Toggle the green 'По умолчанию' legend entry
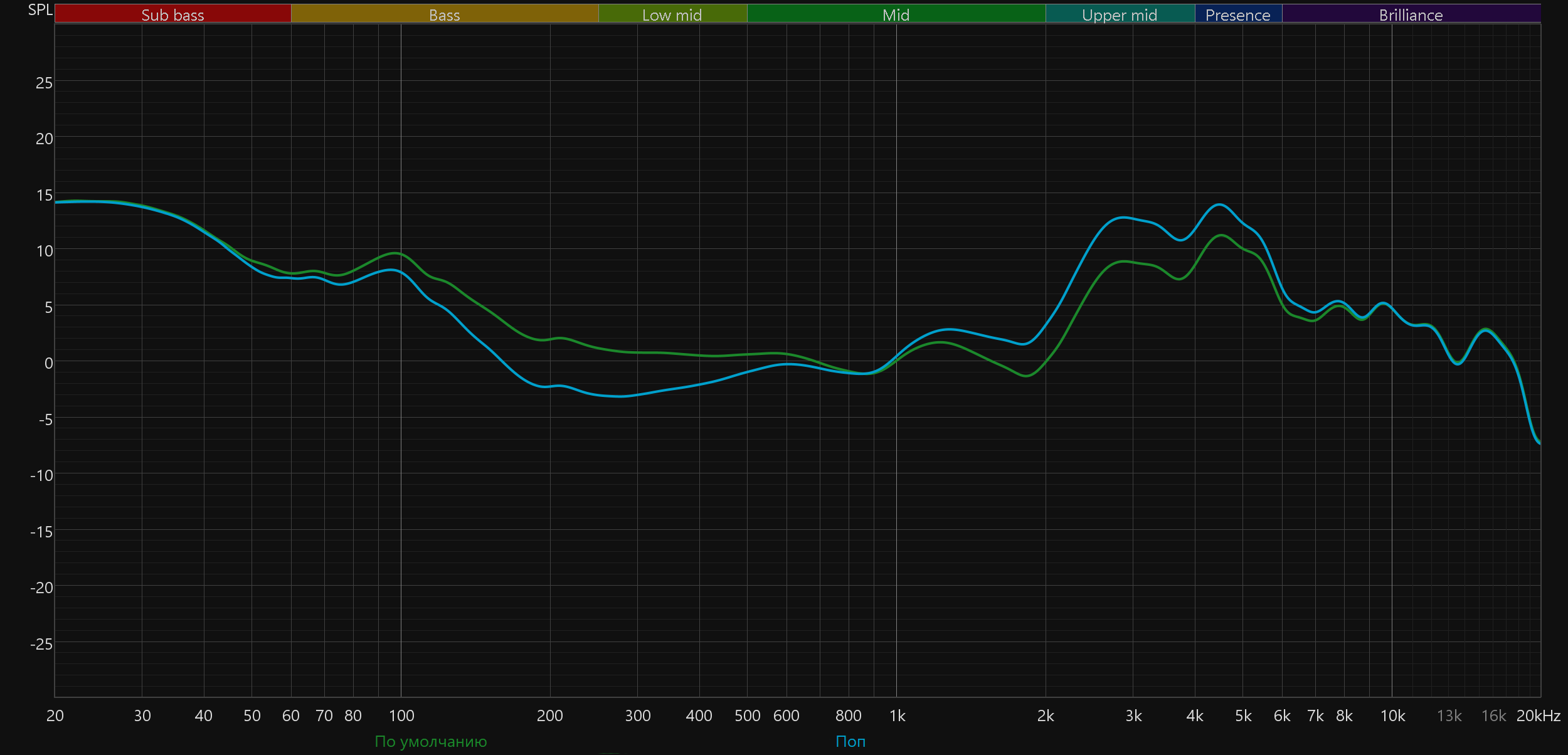1568x755 pixels. (x=430, y=741)
